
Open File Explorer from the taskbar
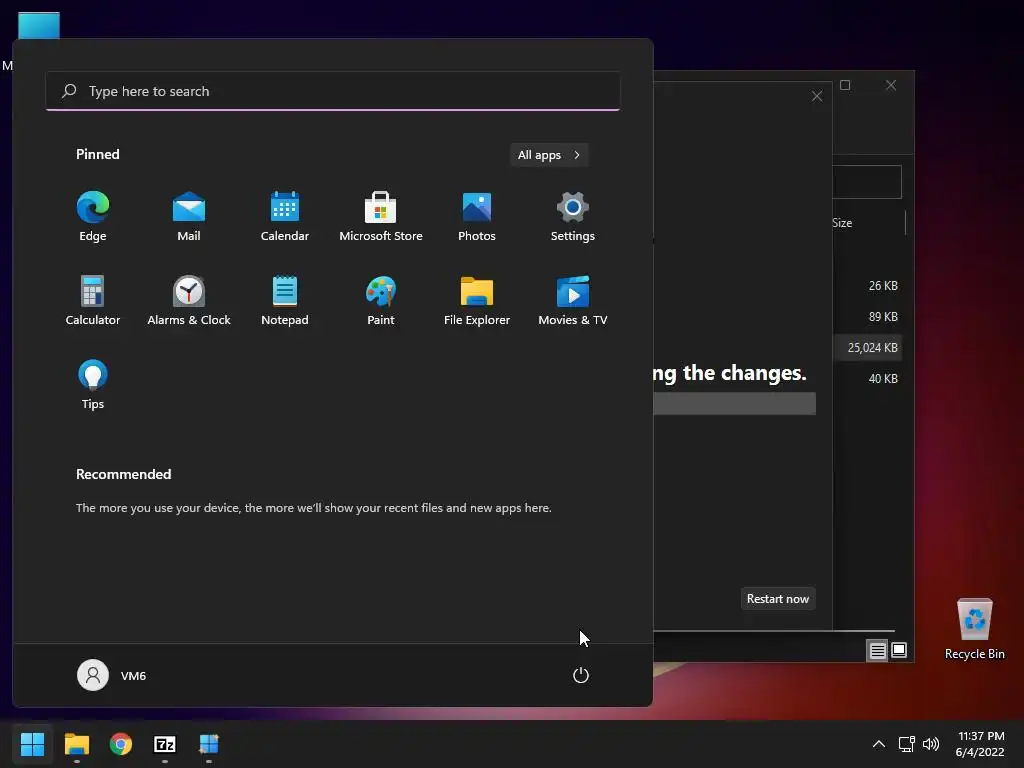[76, 744]
